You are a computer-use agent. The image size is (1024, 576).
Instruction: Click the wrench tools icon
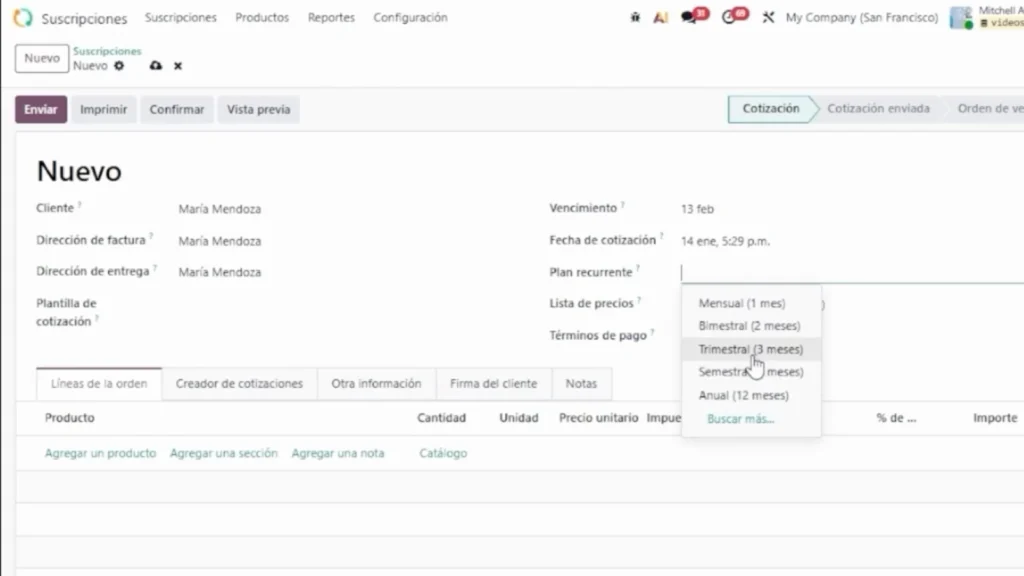pyautogui.click(x=768, y=18)
